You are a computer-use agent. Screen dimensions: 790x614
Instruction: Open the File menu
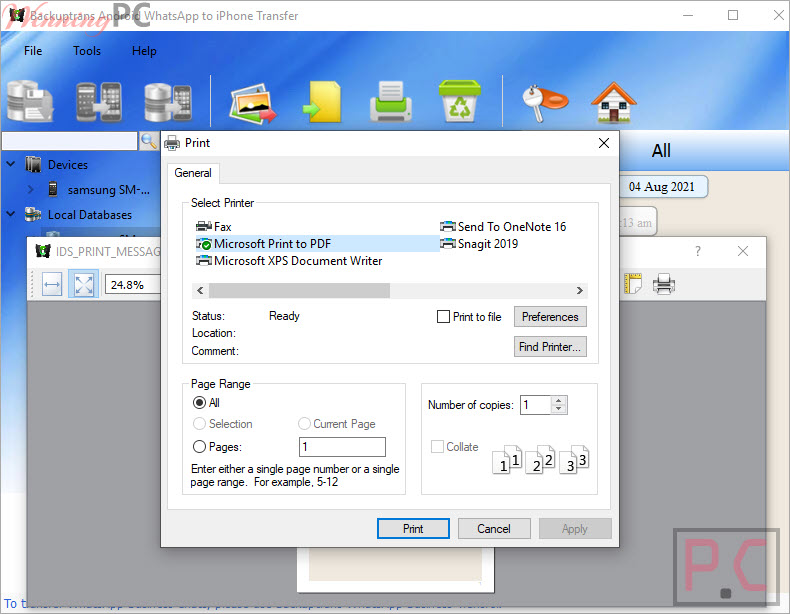(x=33, y=51)
